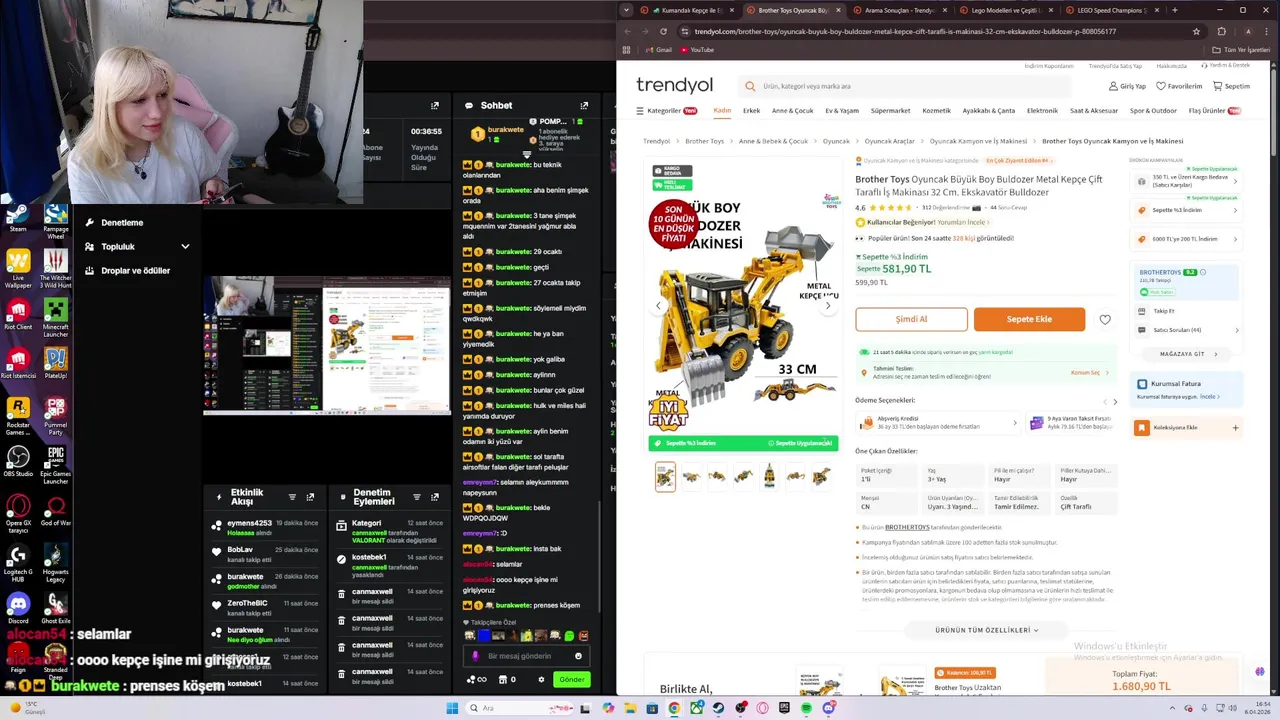Switch to the Arama Sonuçları browser tab
The height and width of the screenshot is (720, 1280).
(898, 10)
